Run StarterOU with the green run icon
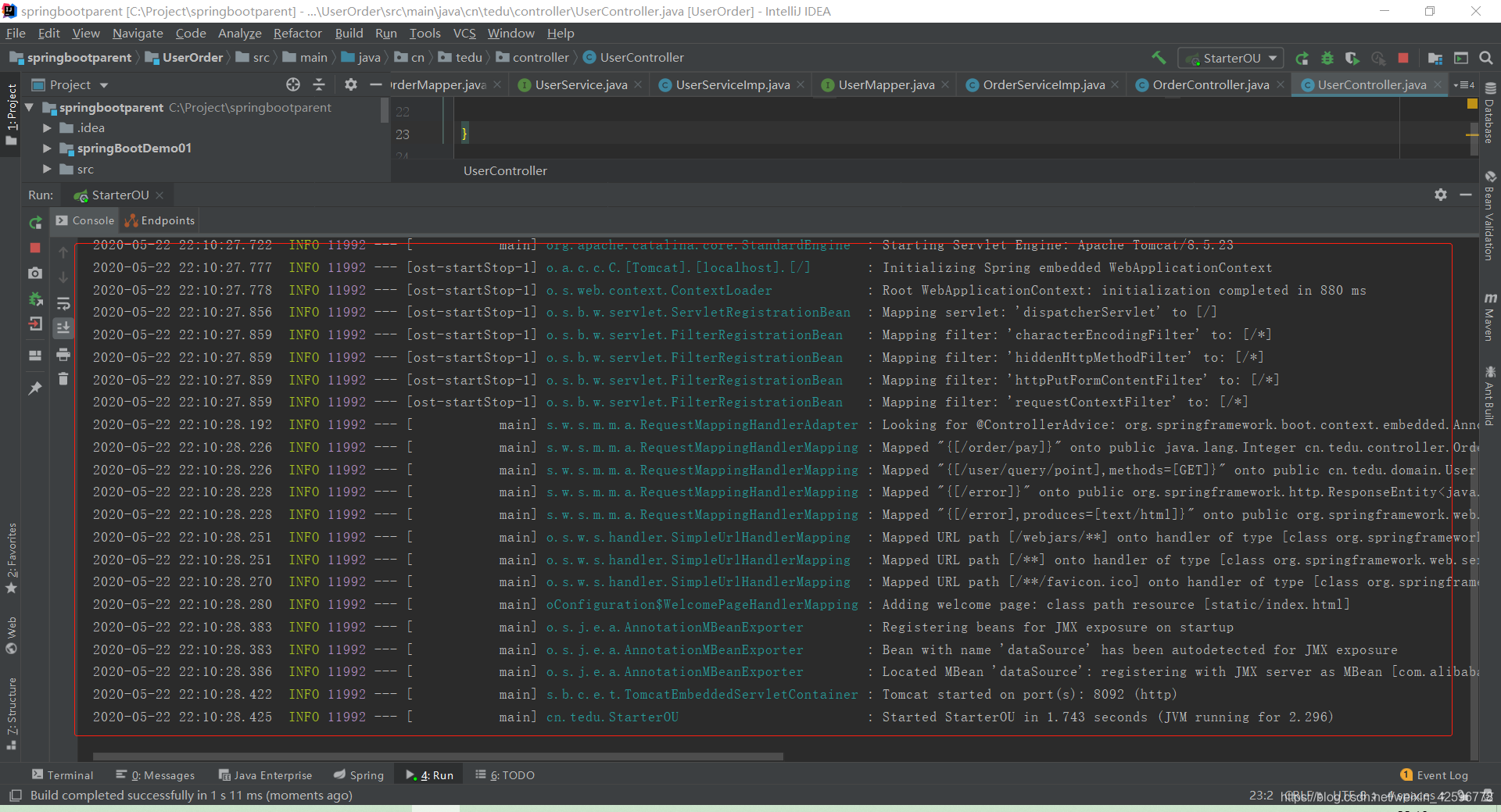Image resolution: width=1501 pixels, height=812 pixels. pyautogui.click(x=1302, y=58)
